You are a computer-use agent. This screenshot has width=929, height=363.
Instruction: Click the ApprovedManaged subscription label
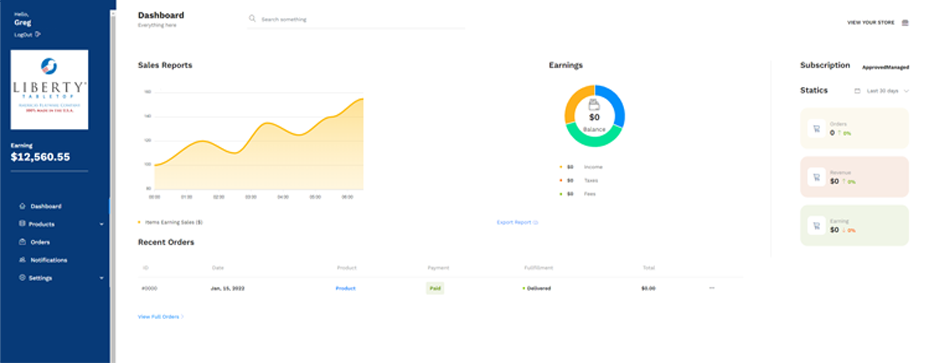pyautogui.click(x=885, y=68)
